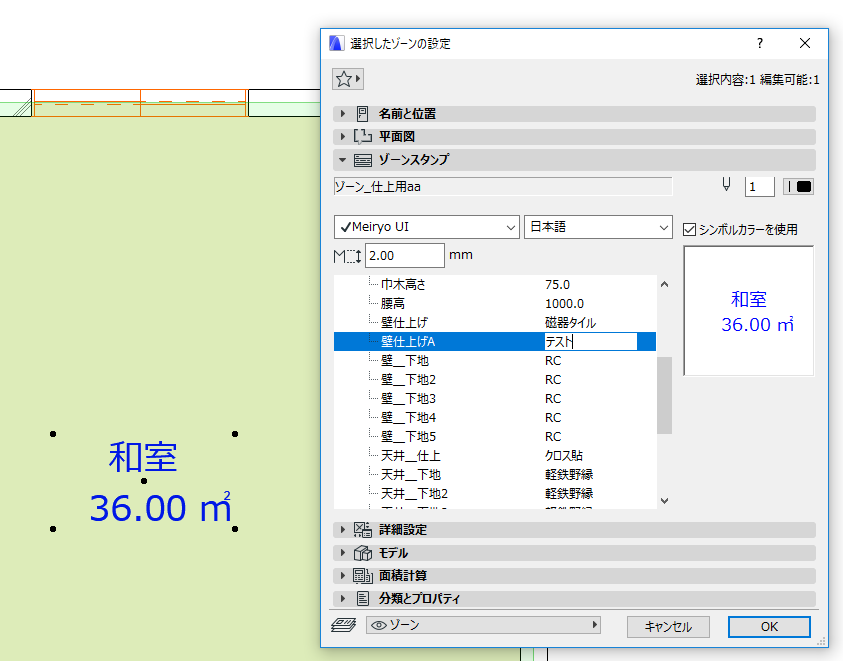The image size is (843, 661).
Task: Click the layer icon near bottom left
Action: click(x=344, y=625)
